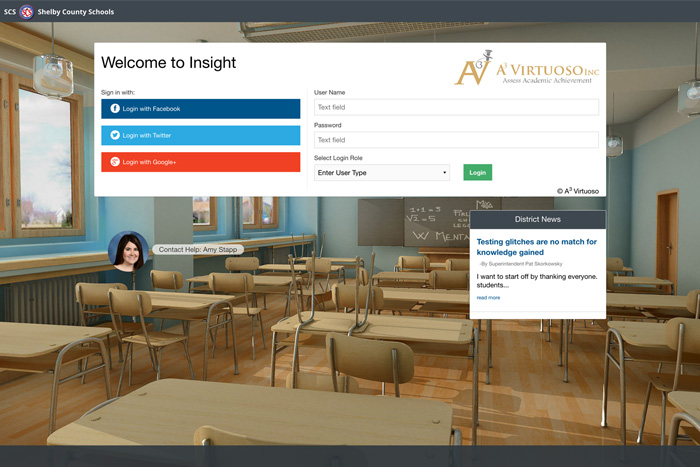The width and height of the screenshot is (700, 467).
Task: Click the A3 Virtuoso Inc logo
Action: point(527,69)
